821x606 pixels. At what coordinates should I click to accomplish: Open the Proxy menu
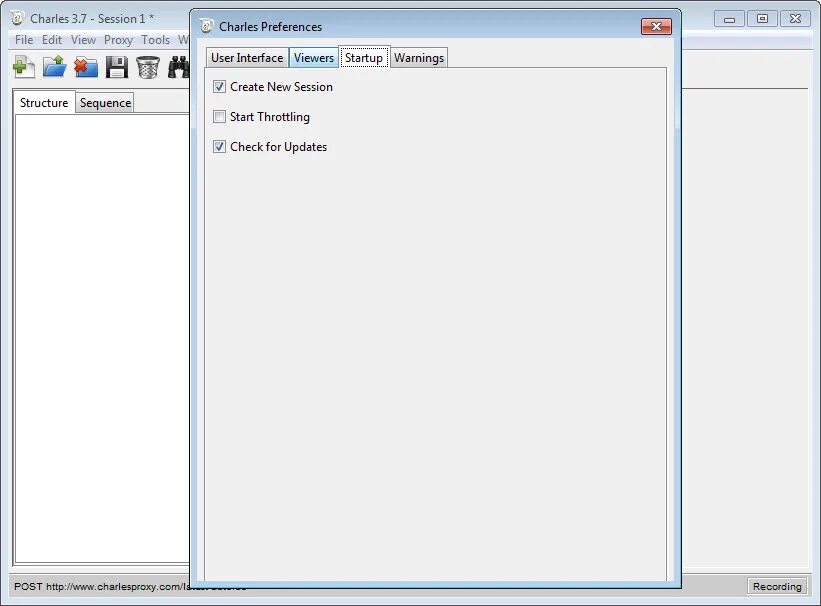tap(118, 40)
